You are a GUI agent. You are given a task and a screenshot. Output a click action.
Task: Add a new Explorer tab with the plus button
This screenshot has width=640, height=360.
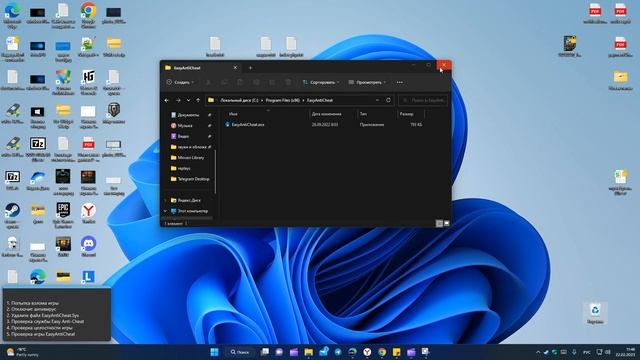pyautogui.click(x=250, y=68)
